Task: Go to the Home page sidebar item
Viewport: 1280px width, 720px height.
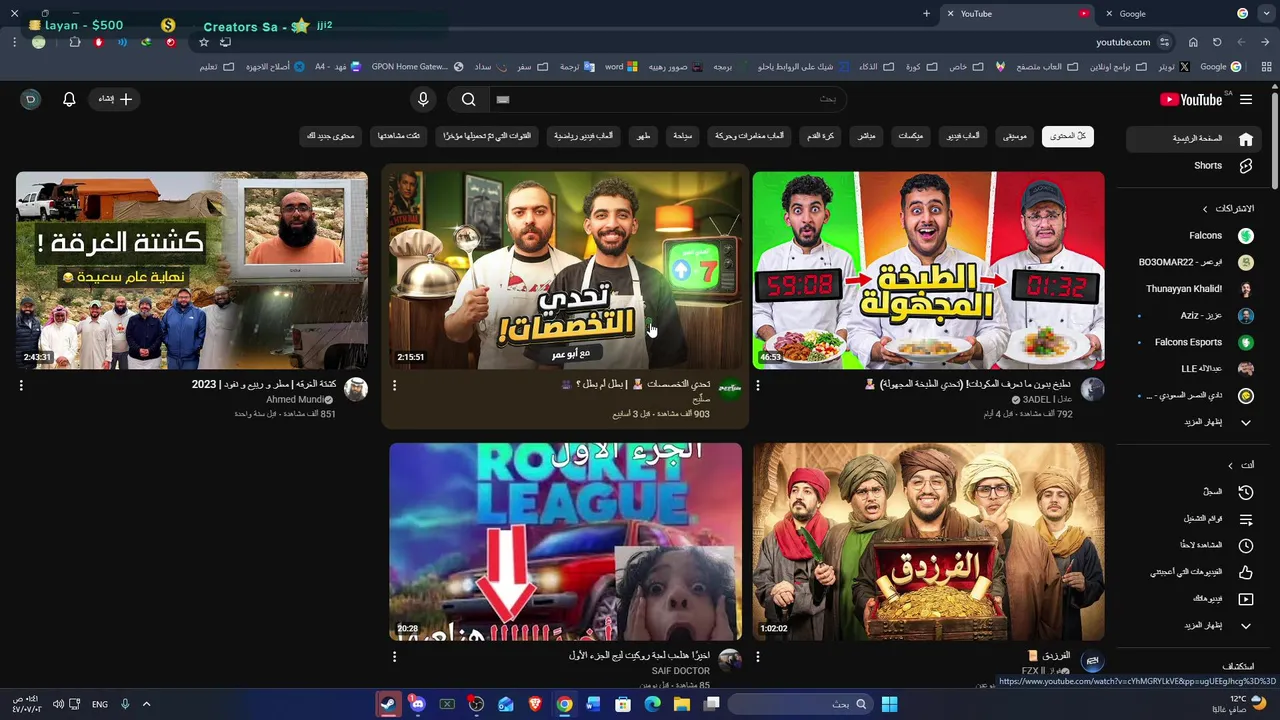Action: (x=1196, y=139)
